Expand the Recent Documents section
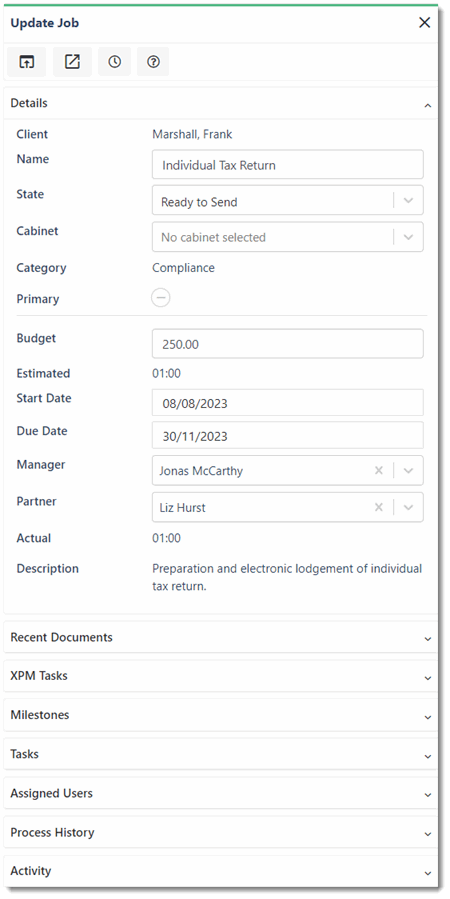 pyautogui.click(x=221, y=638)
